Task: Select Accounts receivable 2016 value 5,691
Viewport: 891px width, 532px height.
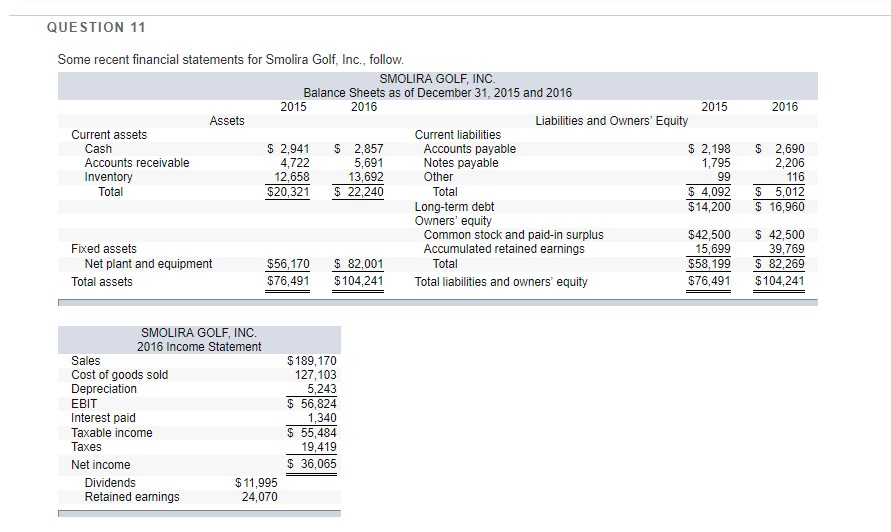Action: pyautogui.click(x=369, y=163)
